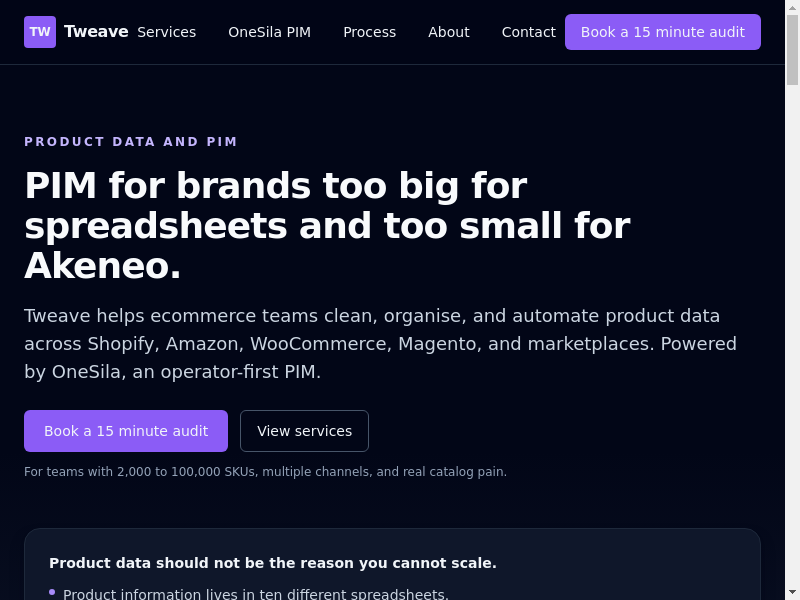Click the card heading "Product data should not be"
The height and width of the screenshot is (600, 800).
[x=272, y=563]
